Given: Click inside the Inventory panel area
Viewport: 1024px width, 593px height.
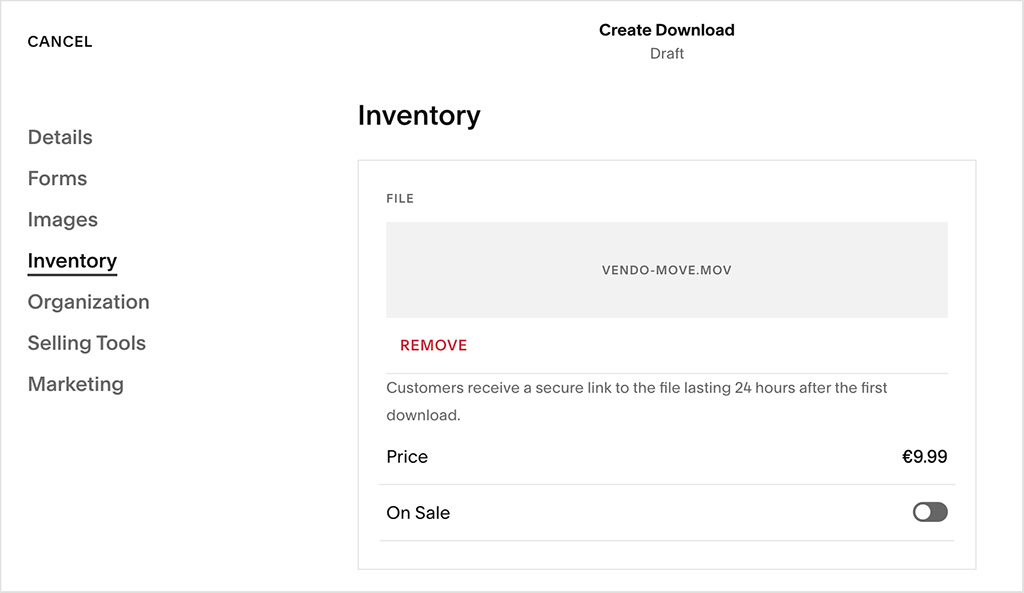Looking at the screenshot, I should click(x=666, y=420).
